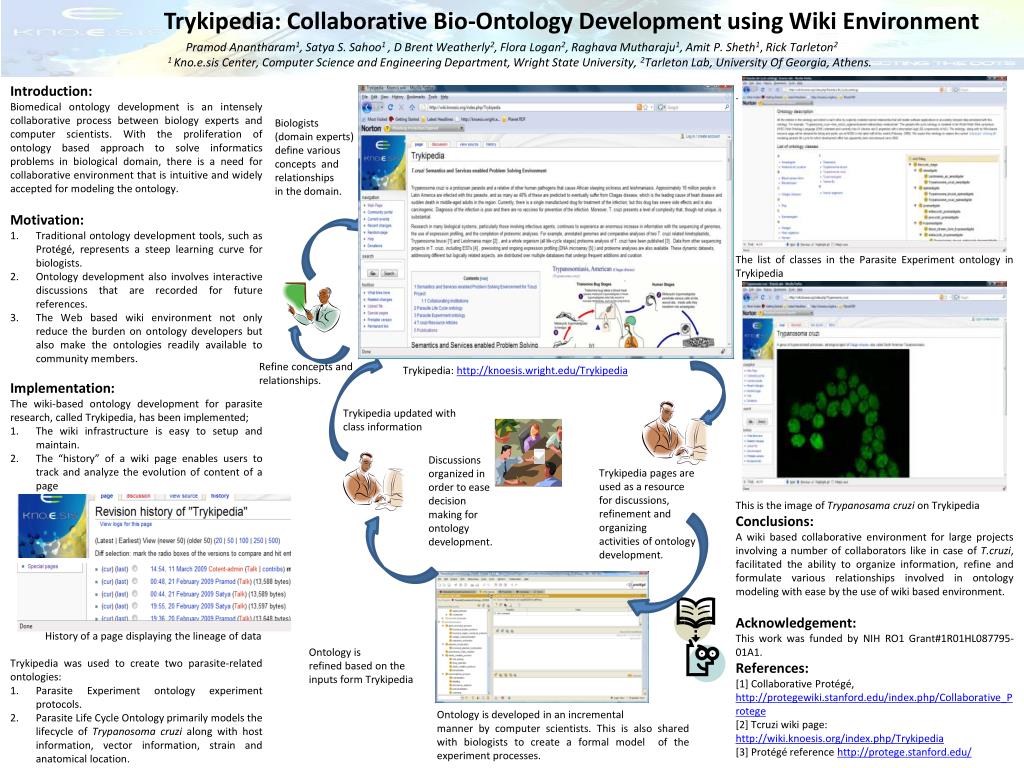Click the 'Acknowledgement:' heading

[795, 622]
